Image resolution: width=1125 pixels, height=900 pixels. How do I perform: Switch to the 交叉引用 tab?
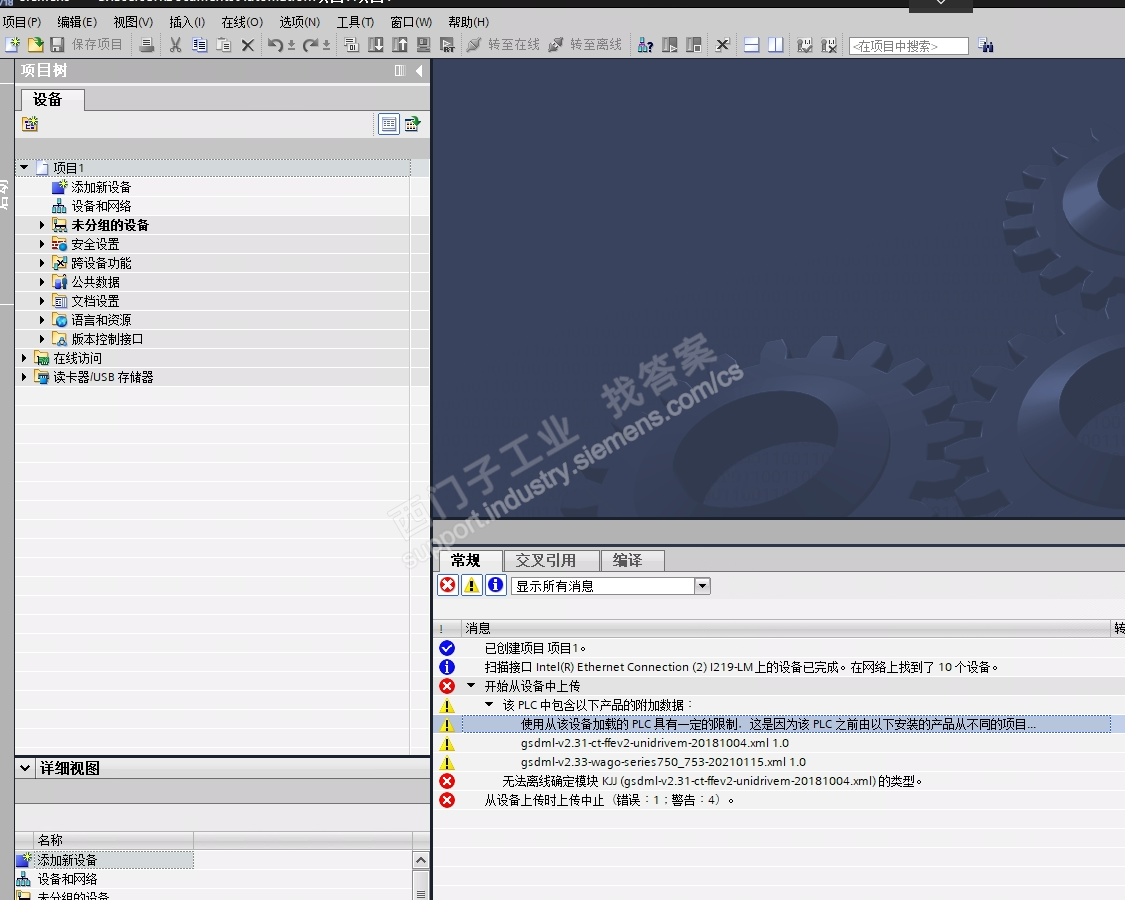[551, 561]
